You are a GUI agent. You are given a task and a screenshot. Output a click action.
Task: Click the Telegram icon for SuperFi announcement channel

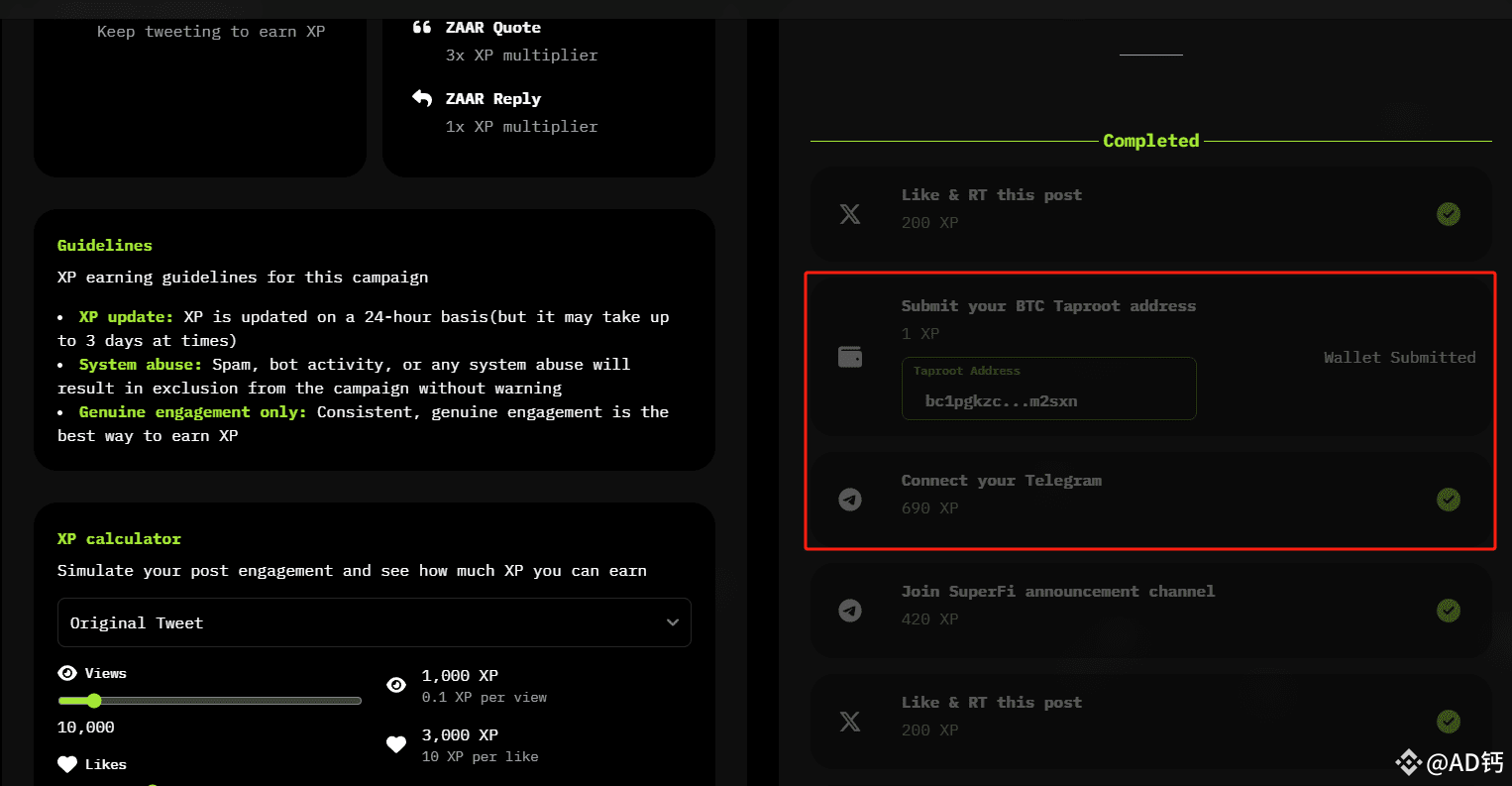tap(849, 611)
